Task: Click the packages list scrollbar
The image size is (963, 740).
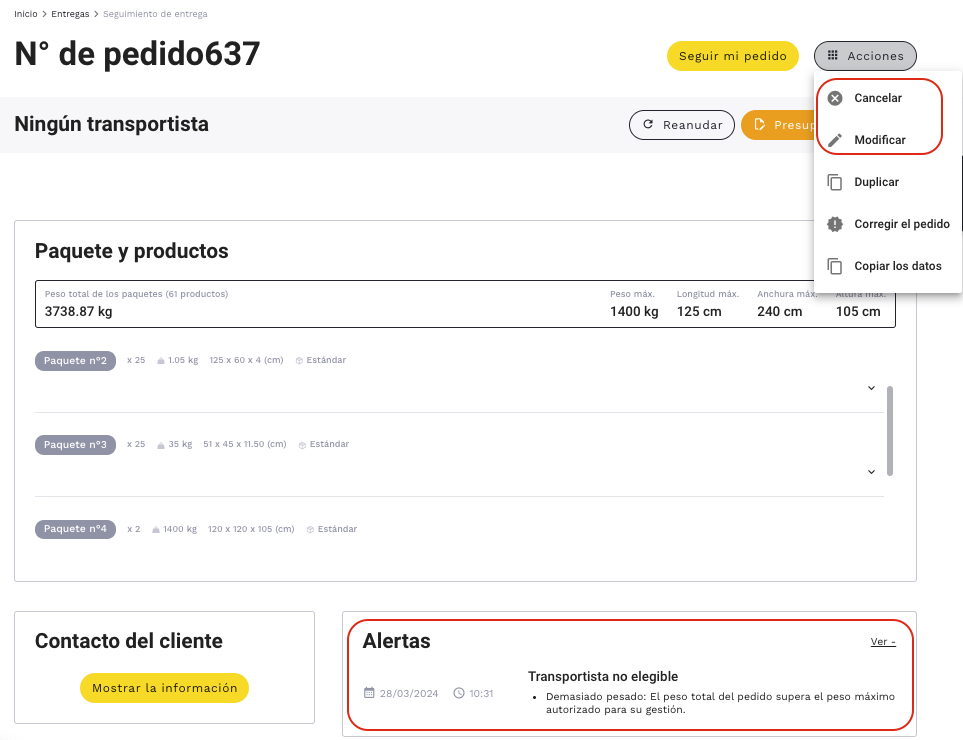Action: [x=890, y=430]
